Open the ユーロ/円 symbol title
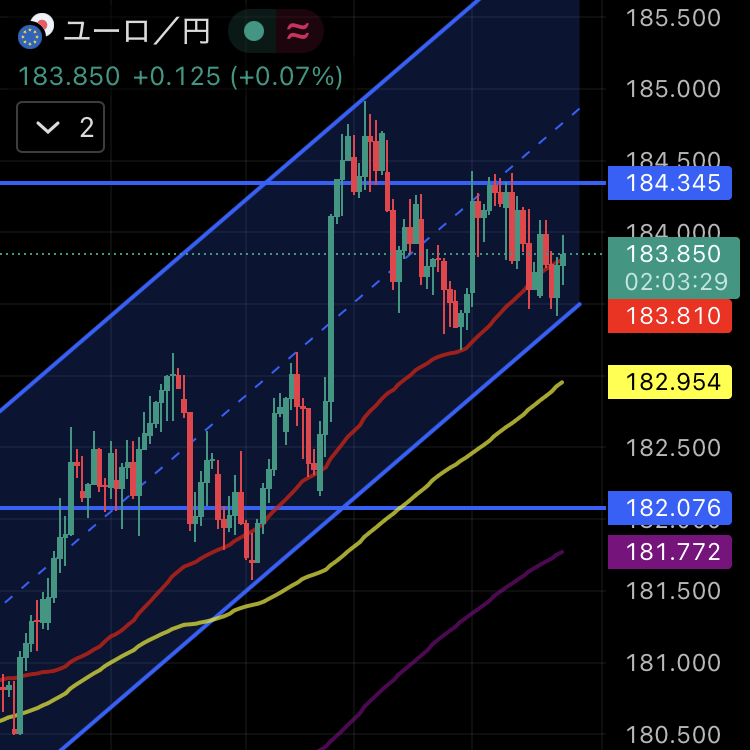 (x=136, y=32)
